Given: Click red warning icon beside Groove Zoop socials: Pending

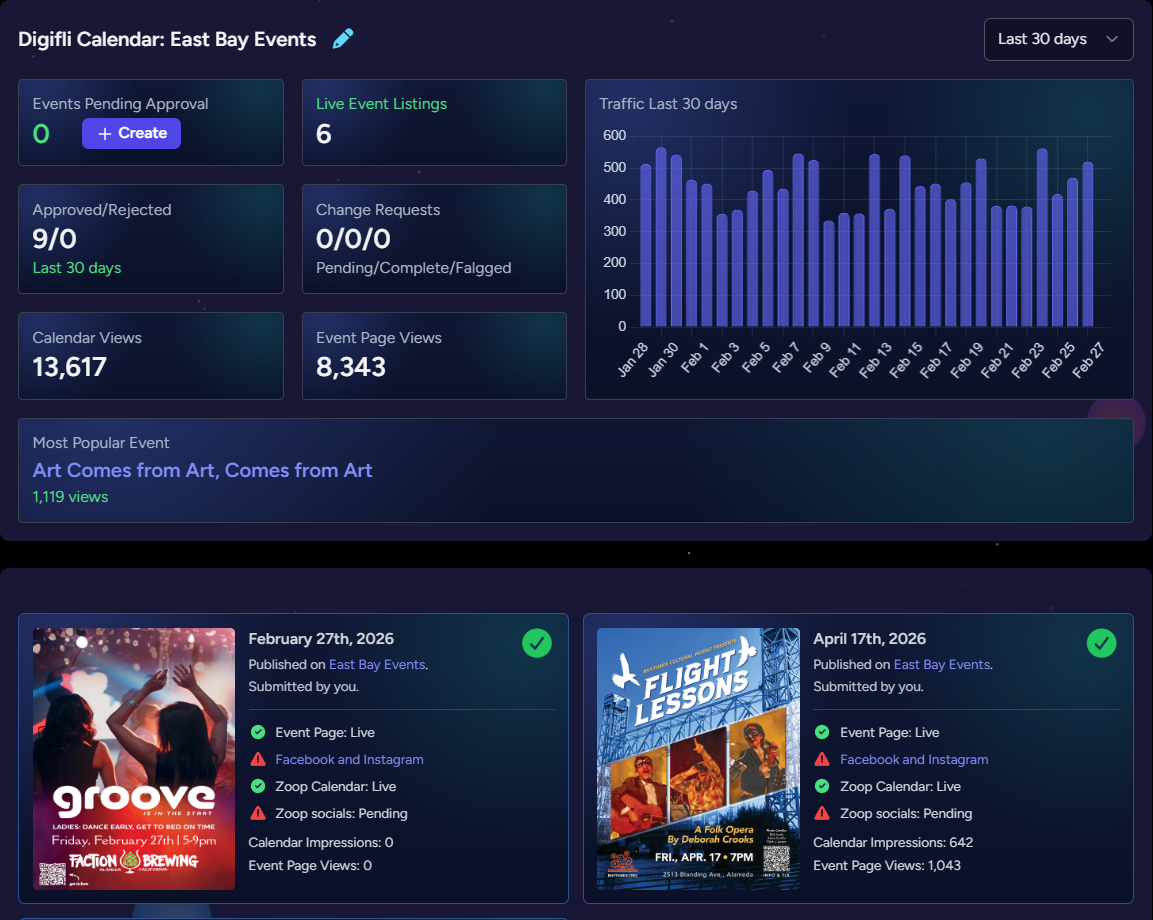Looking at the screenshot, I should tap(258, 813).
